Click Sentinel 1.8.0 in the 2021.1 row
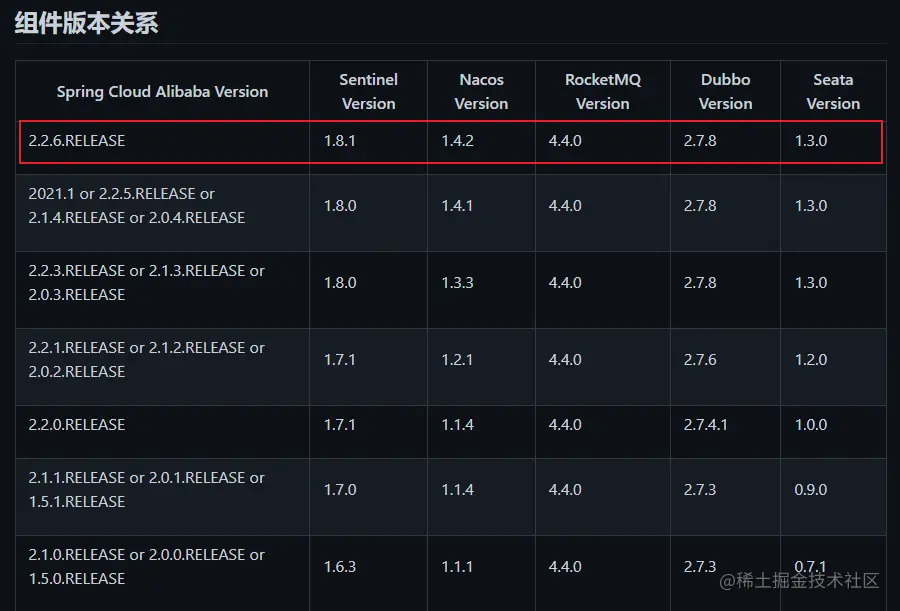This screenshot has height=611, width=900. 340,206
